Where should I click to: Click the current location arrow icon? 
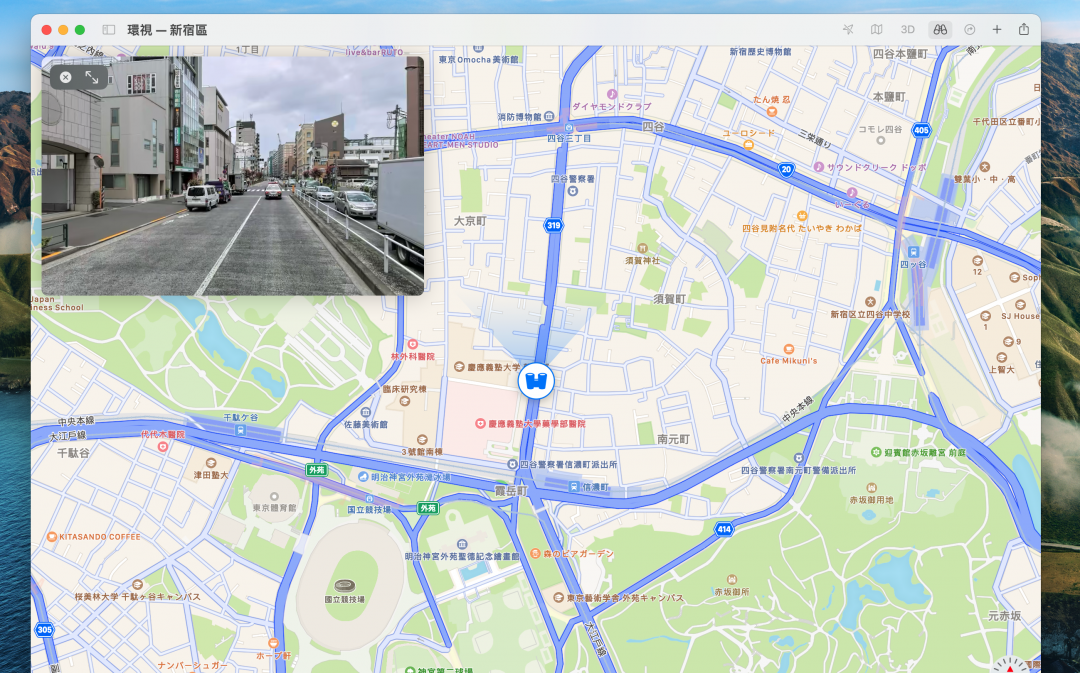(849, 30)
